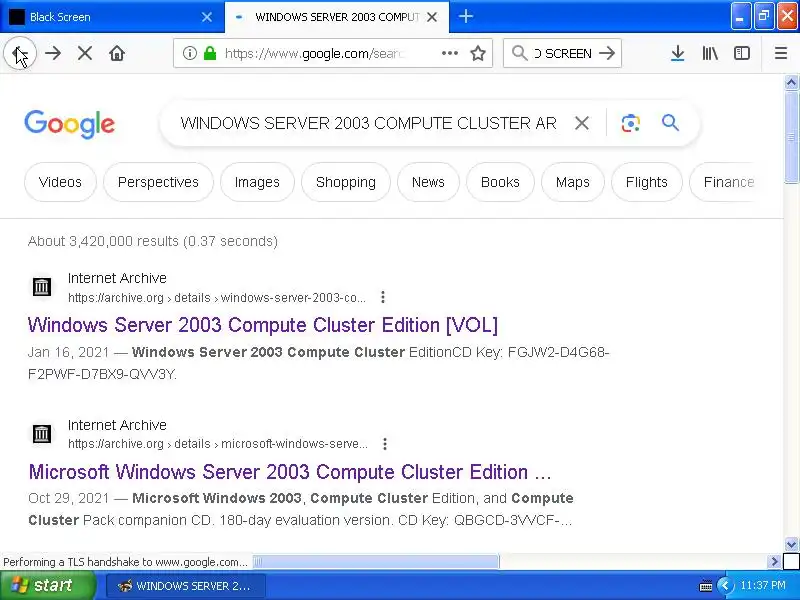Click the archive.org windows-server-2003-co... URL
Screen dimensions: 800x600
(217, 297)
